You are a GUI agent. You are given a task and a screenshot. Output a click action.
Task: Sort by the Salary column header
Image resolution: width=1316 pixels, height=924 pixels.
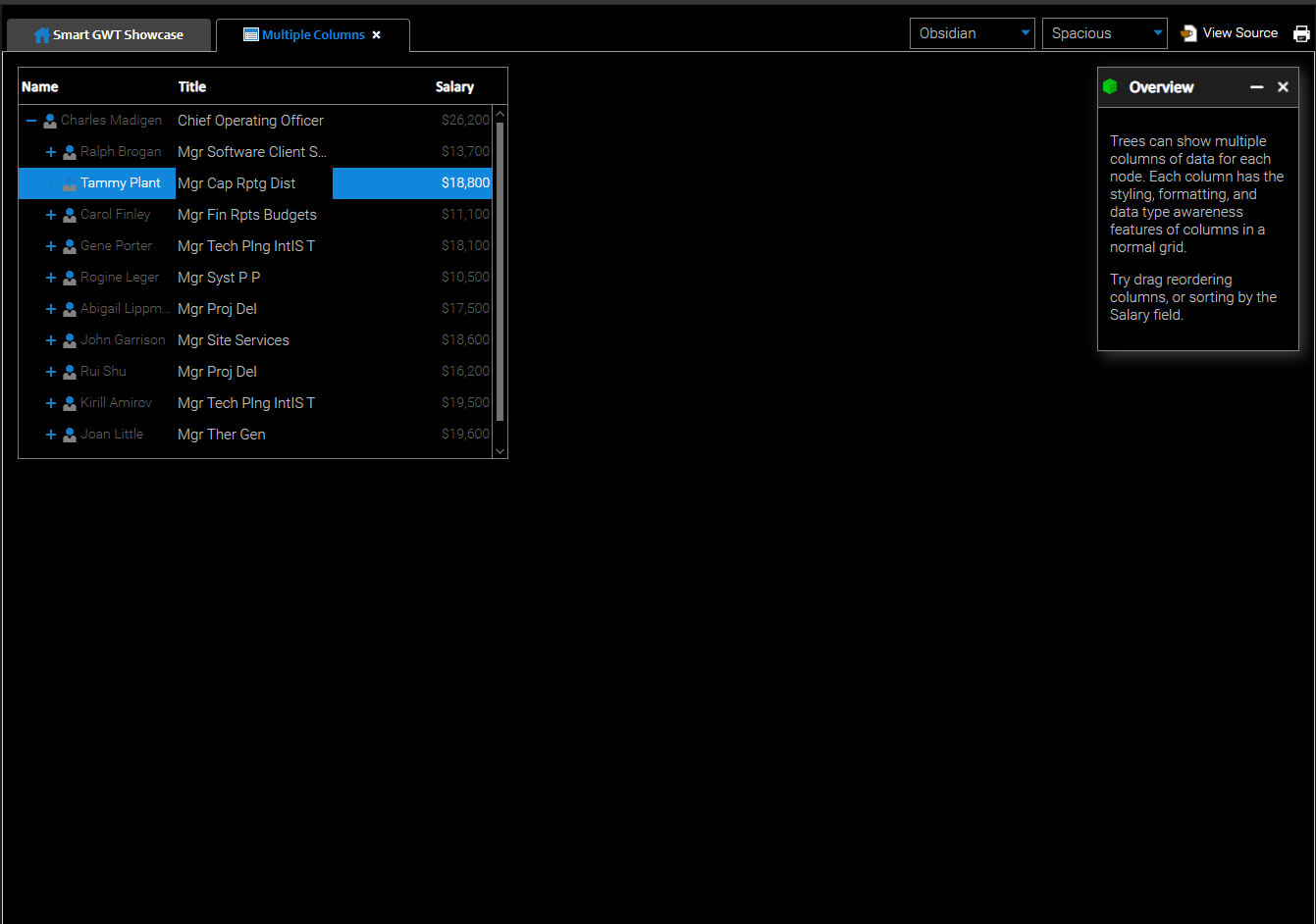tap(454, 86)
